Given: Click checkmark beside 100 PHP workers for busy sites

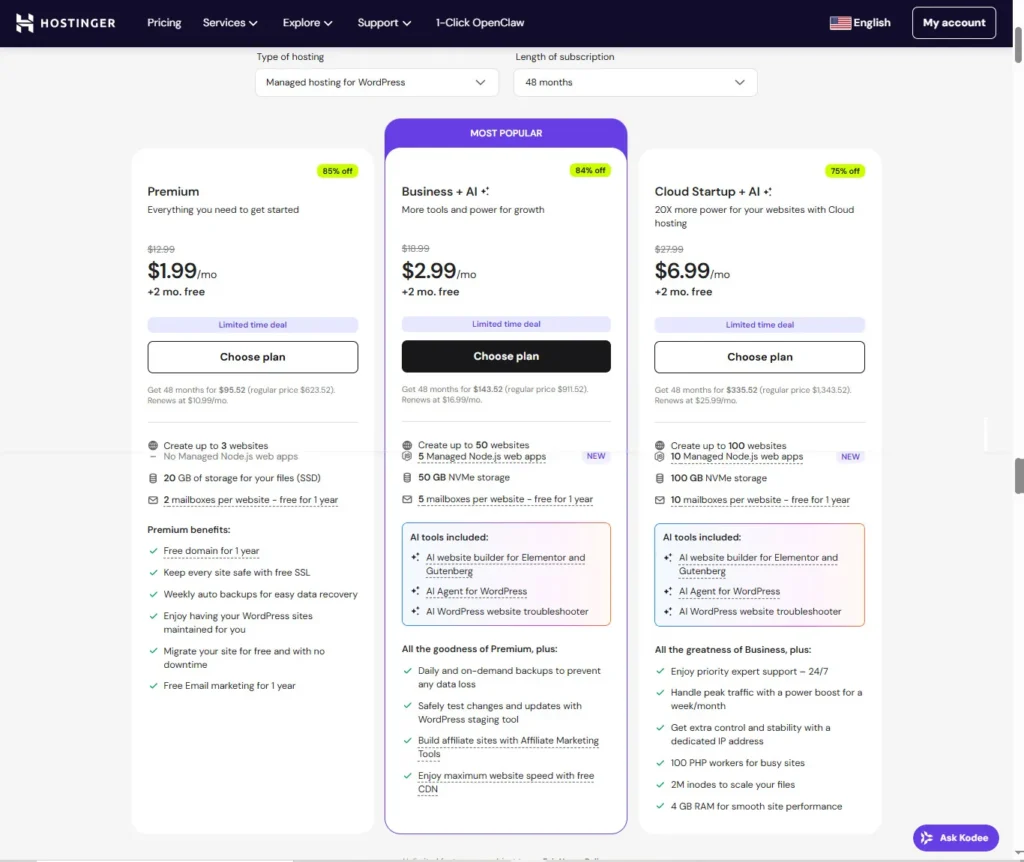Looking at the screenshot, I should point(660,763).
